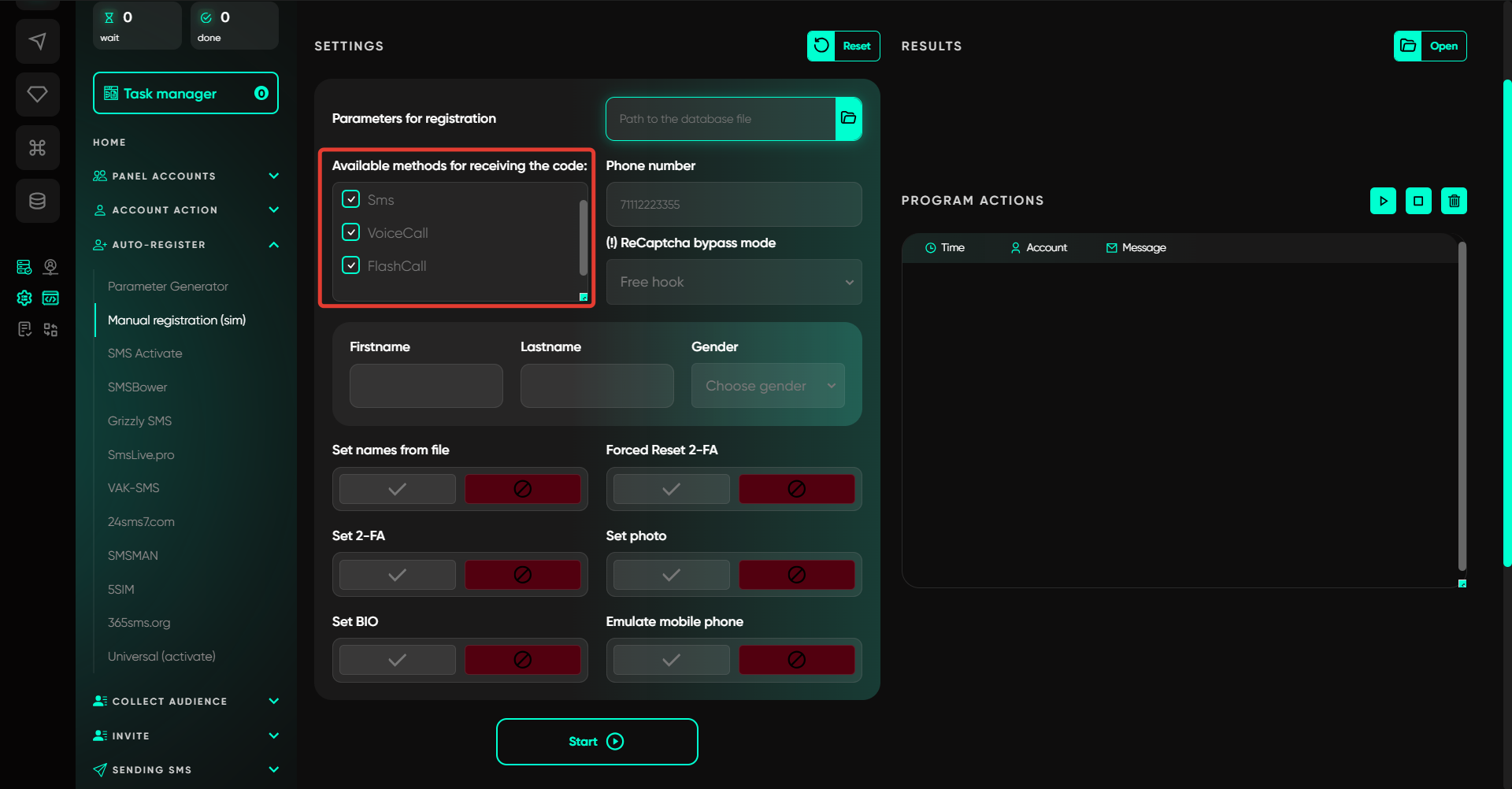Image resolution: width=1512 pixels, height=789 pixels.
Task: Click the Phone number input field
Action: click(733, 205)
